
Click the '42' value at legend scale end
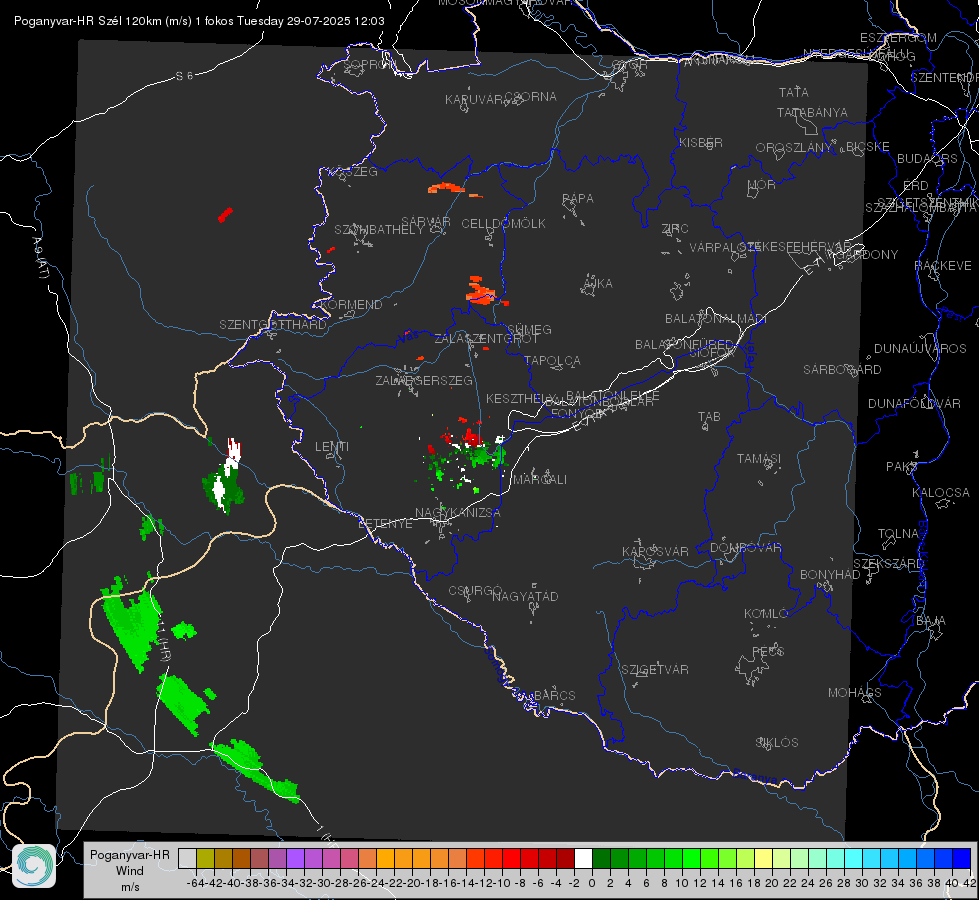(x=969, y=883)
